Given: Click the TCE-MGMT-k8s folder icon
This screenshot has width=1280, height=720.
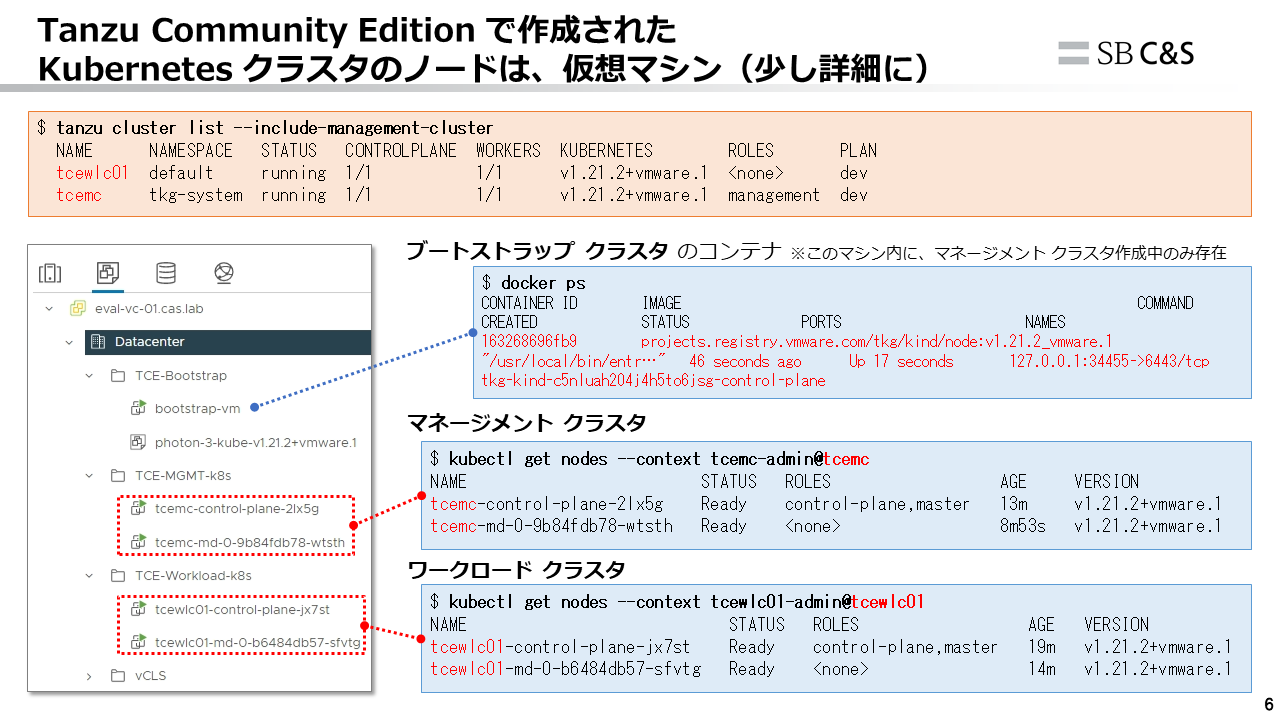Looking at the screenshot, I should click(117, 475).
